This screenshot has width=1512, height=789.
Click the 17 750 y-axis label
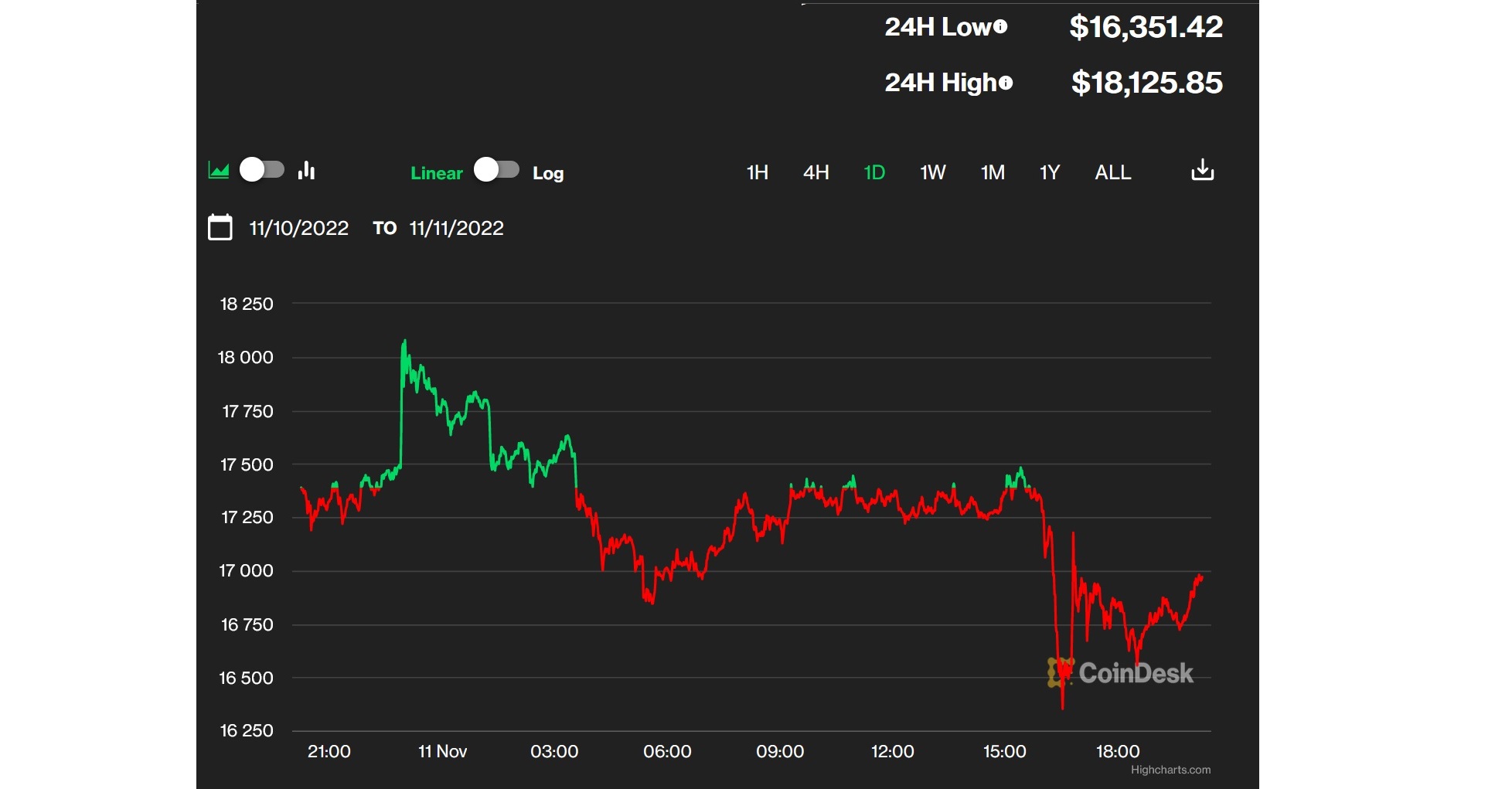(248, 411)
